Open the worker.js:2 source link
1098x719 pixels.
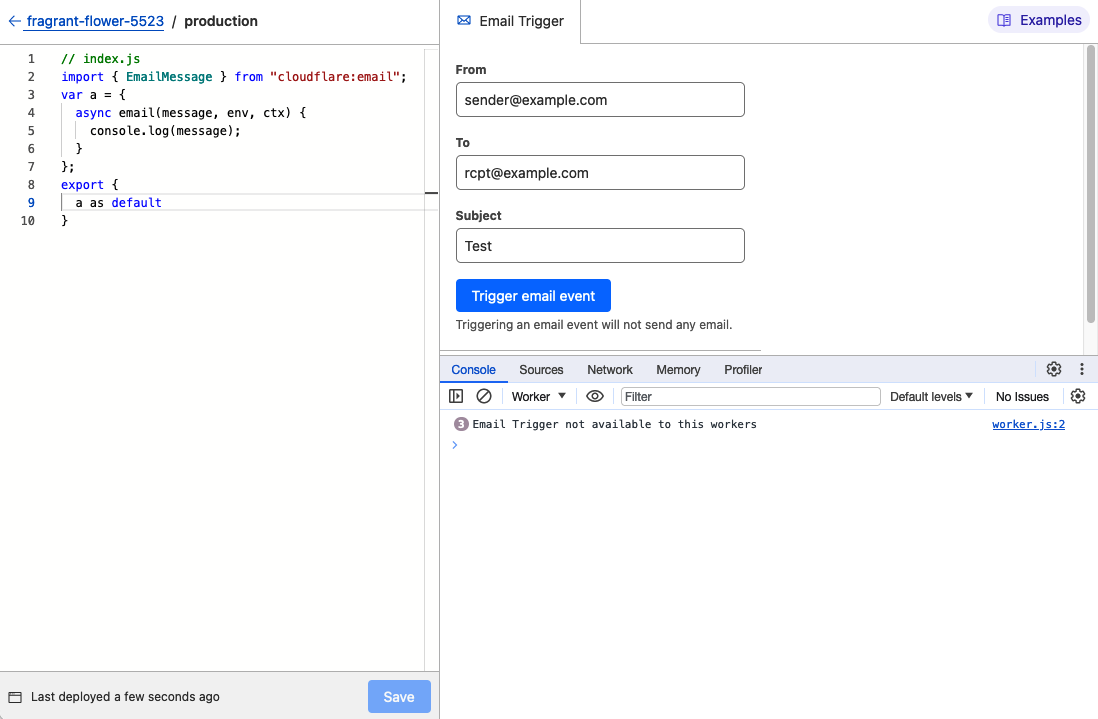coord(1029,424)
